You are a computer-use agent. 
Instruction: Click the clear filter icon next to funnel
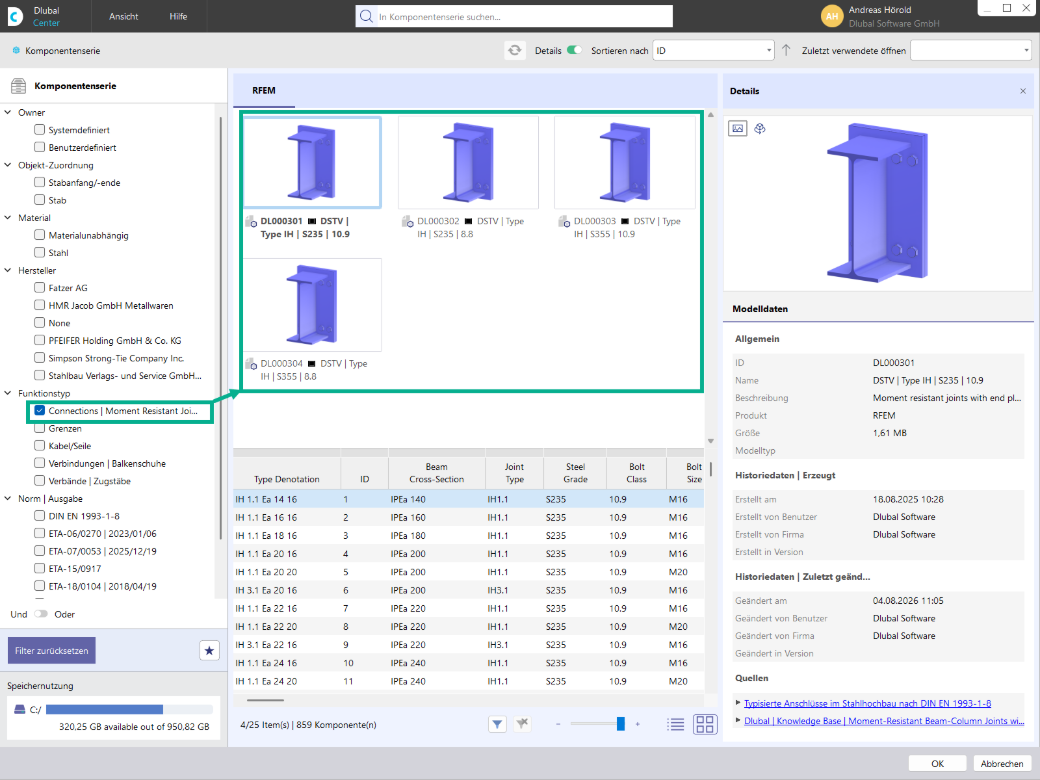click(523, 724)
